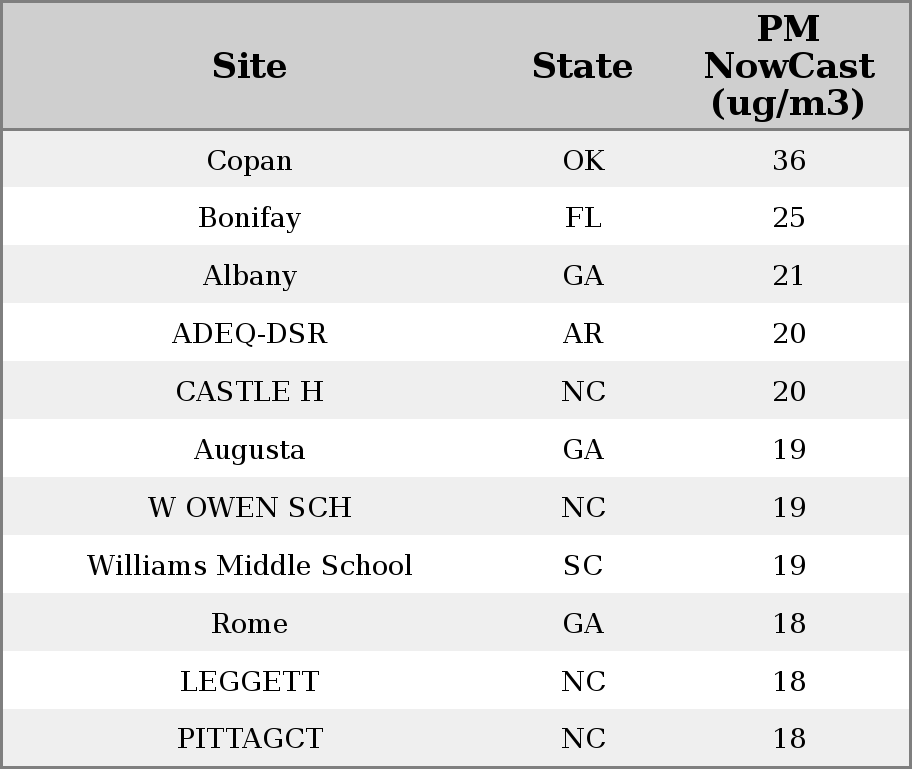
Task: Click the Albany site name
Action: click(x=249, y=276)
